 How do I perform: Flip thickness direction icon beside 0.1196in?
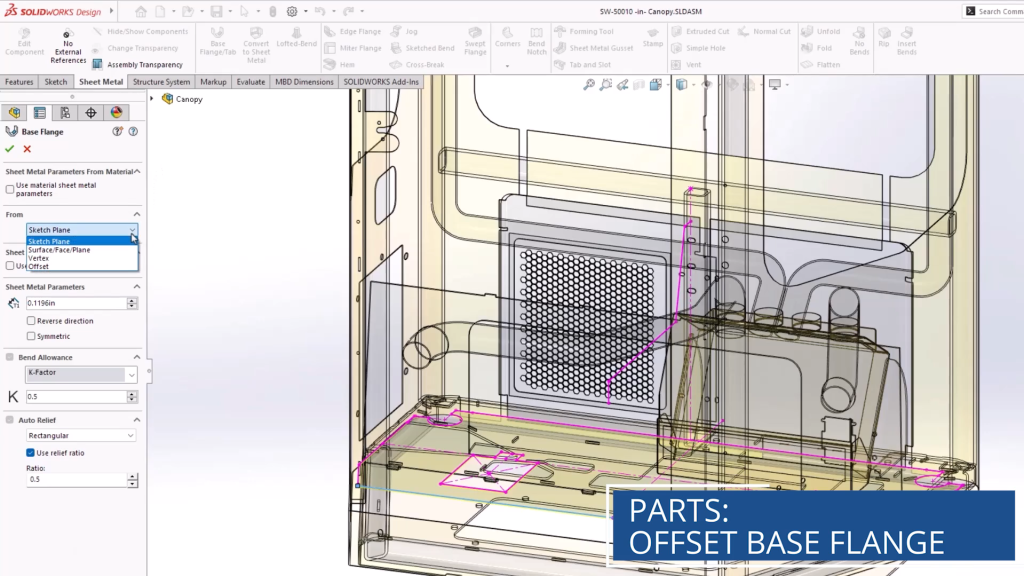[13, 303]
